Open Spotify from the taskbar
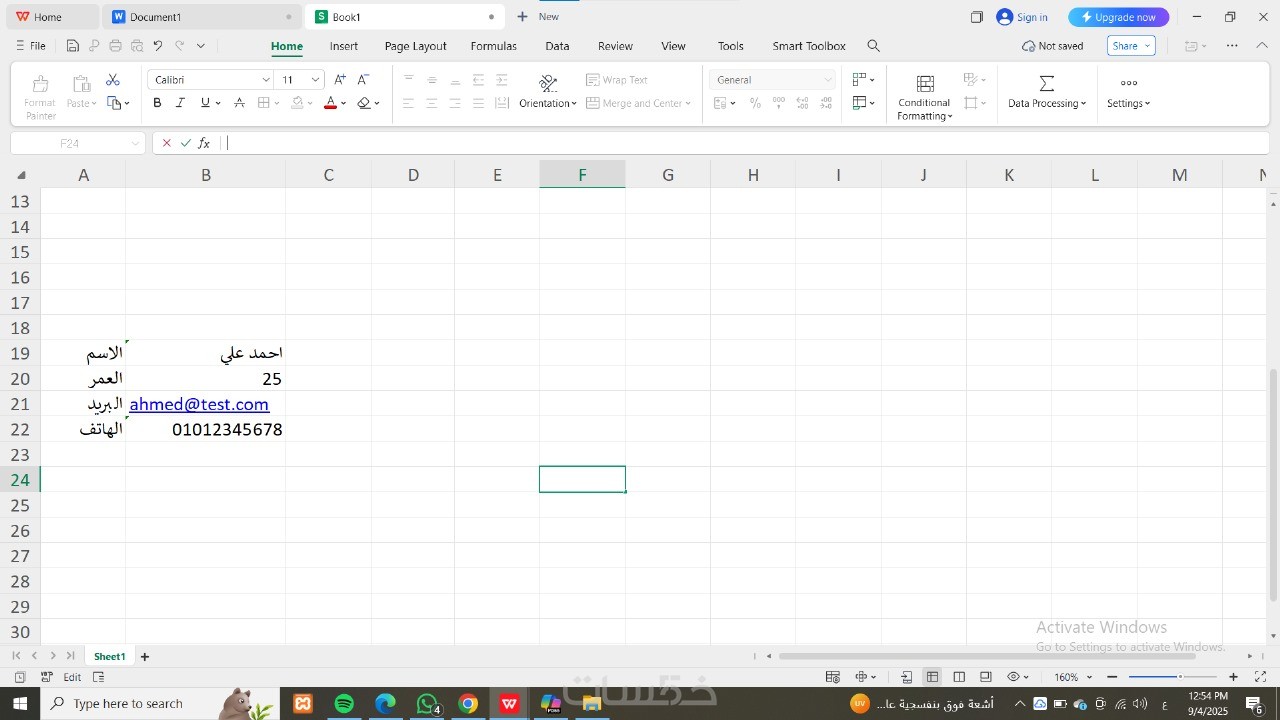Image resolution: width=1280 pixels, height=720 pixels. [x=344, y=704]
